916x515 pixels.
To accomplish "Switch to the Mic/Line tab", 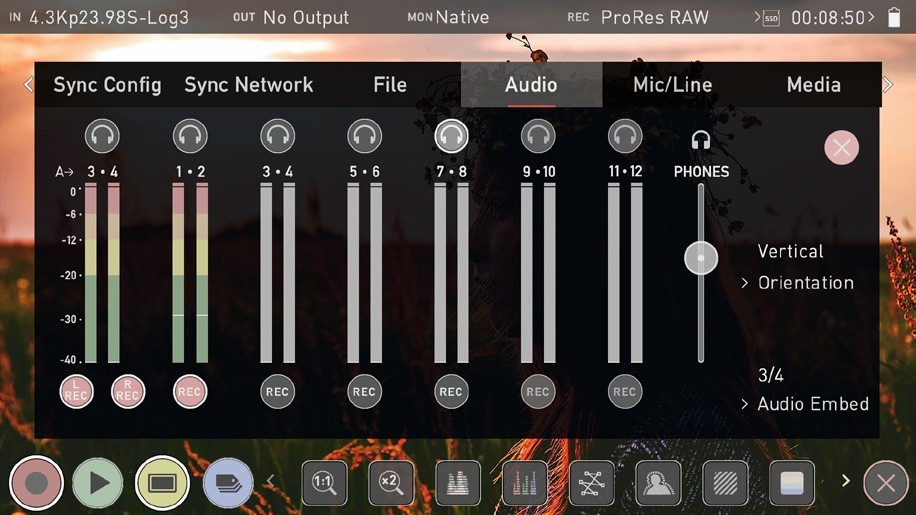I will pyautogui.click(x=672, y=85).
